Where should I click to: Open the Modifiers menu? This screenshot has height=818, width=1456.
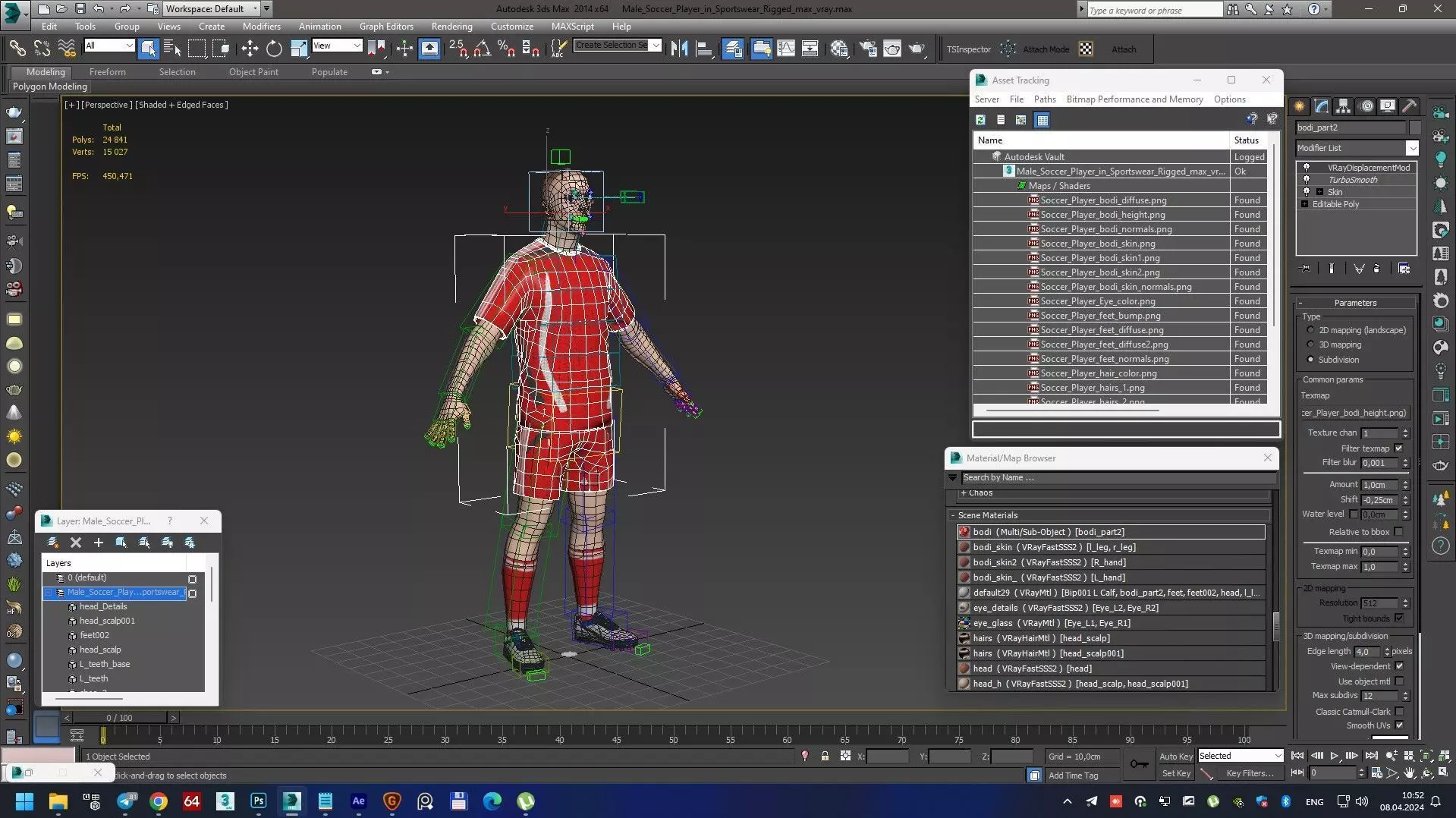(261, 26)
